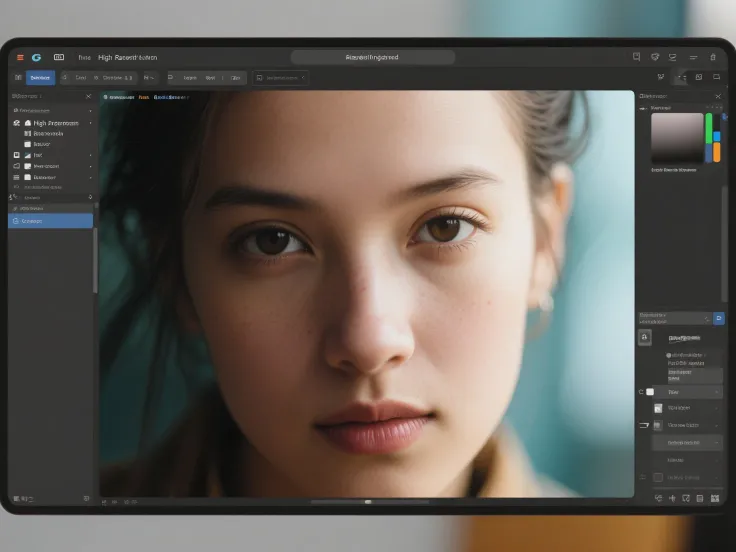736x552 pixels.
Task: Click the branching nodes icon in the second toolbar
Action: pos(661,77)
